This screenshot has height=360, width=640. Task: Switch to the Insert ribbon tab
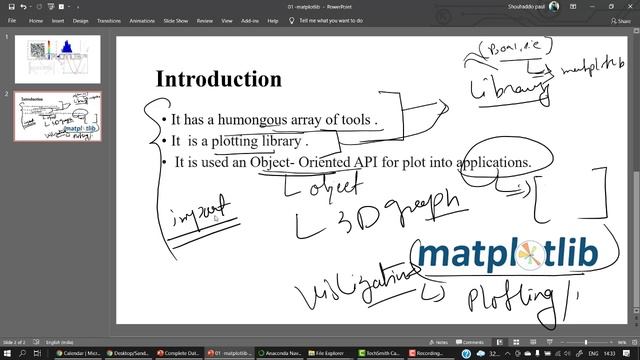click(x=58, y=21)
